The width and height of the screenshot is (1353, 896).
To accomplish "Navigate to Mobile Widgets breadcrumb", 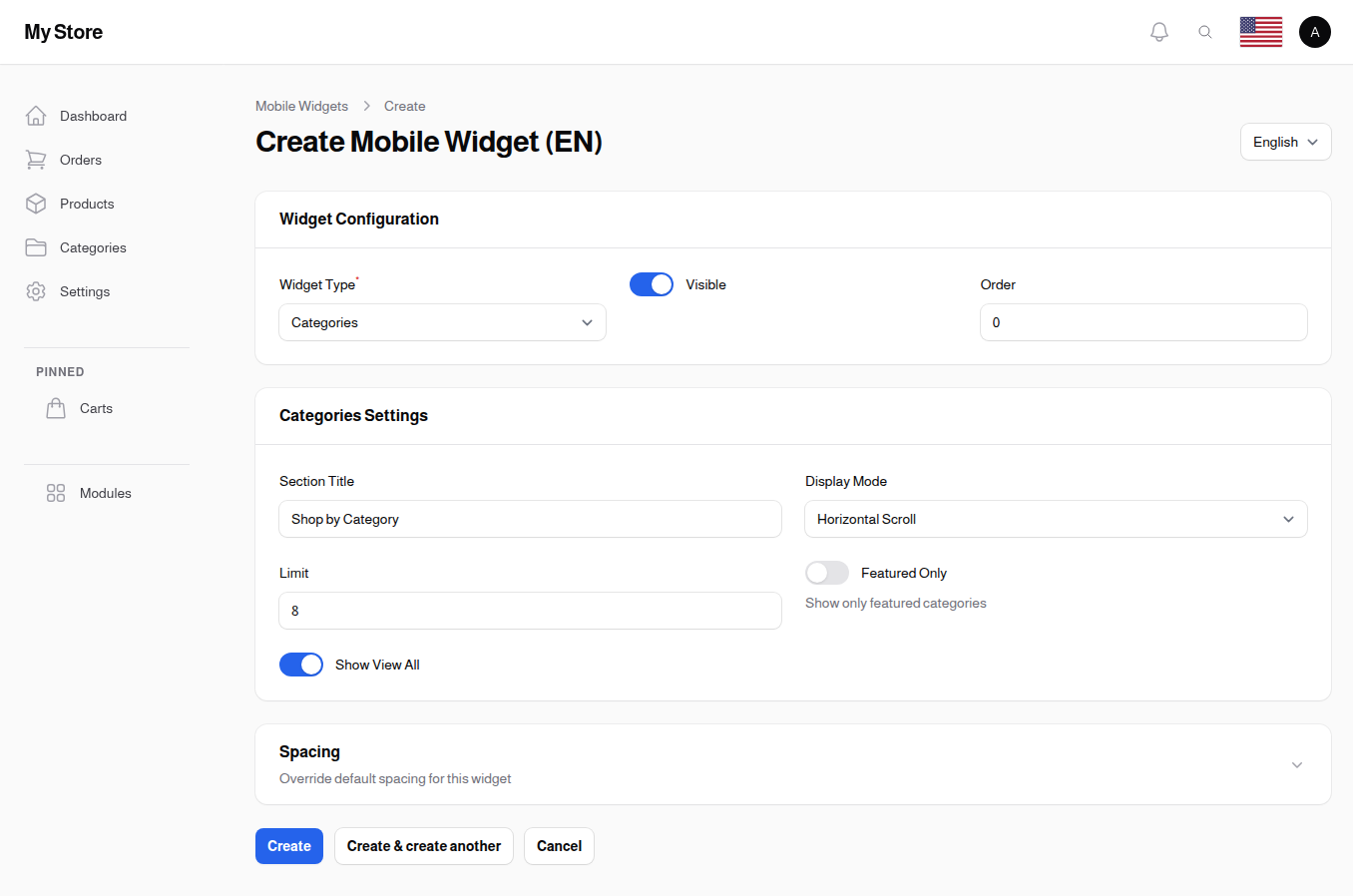I will pyautogui.click(x=301, y=106).
